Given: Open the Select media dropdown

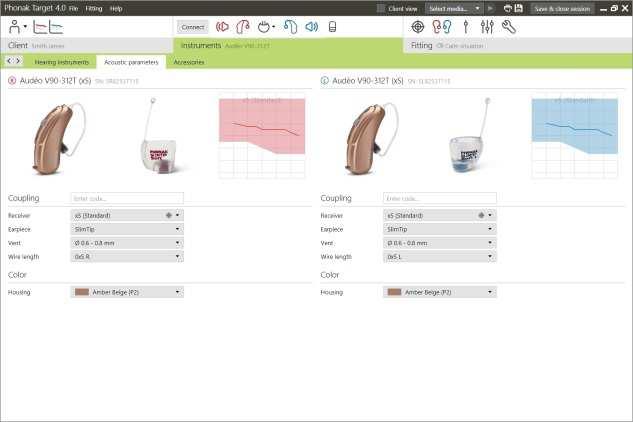Looking at the screenshot, I should click(x=454, y=8).
